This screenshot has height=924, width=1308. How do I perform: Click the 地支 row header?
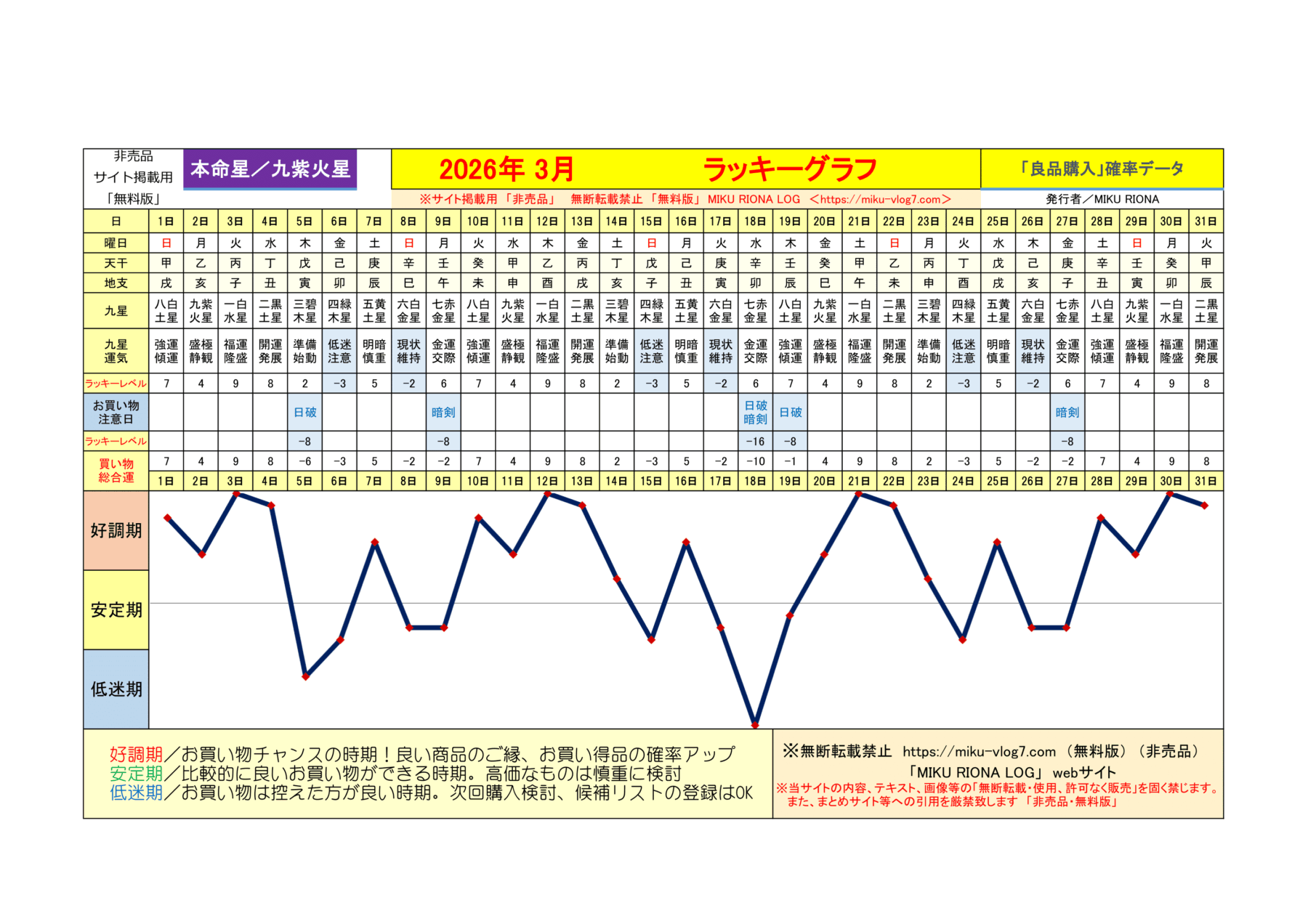click(x=116, y=283)
